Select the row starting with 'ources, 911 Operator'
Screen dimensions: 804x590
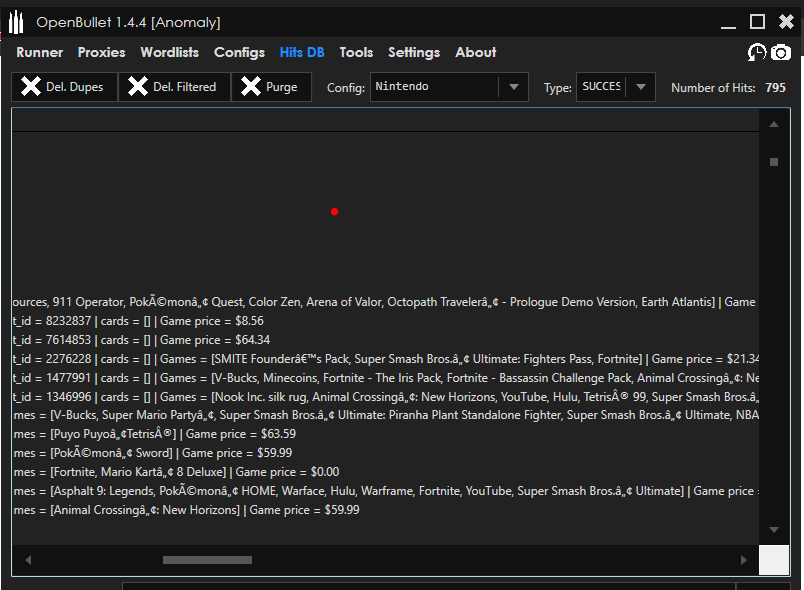point(386,302)
